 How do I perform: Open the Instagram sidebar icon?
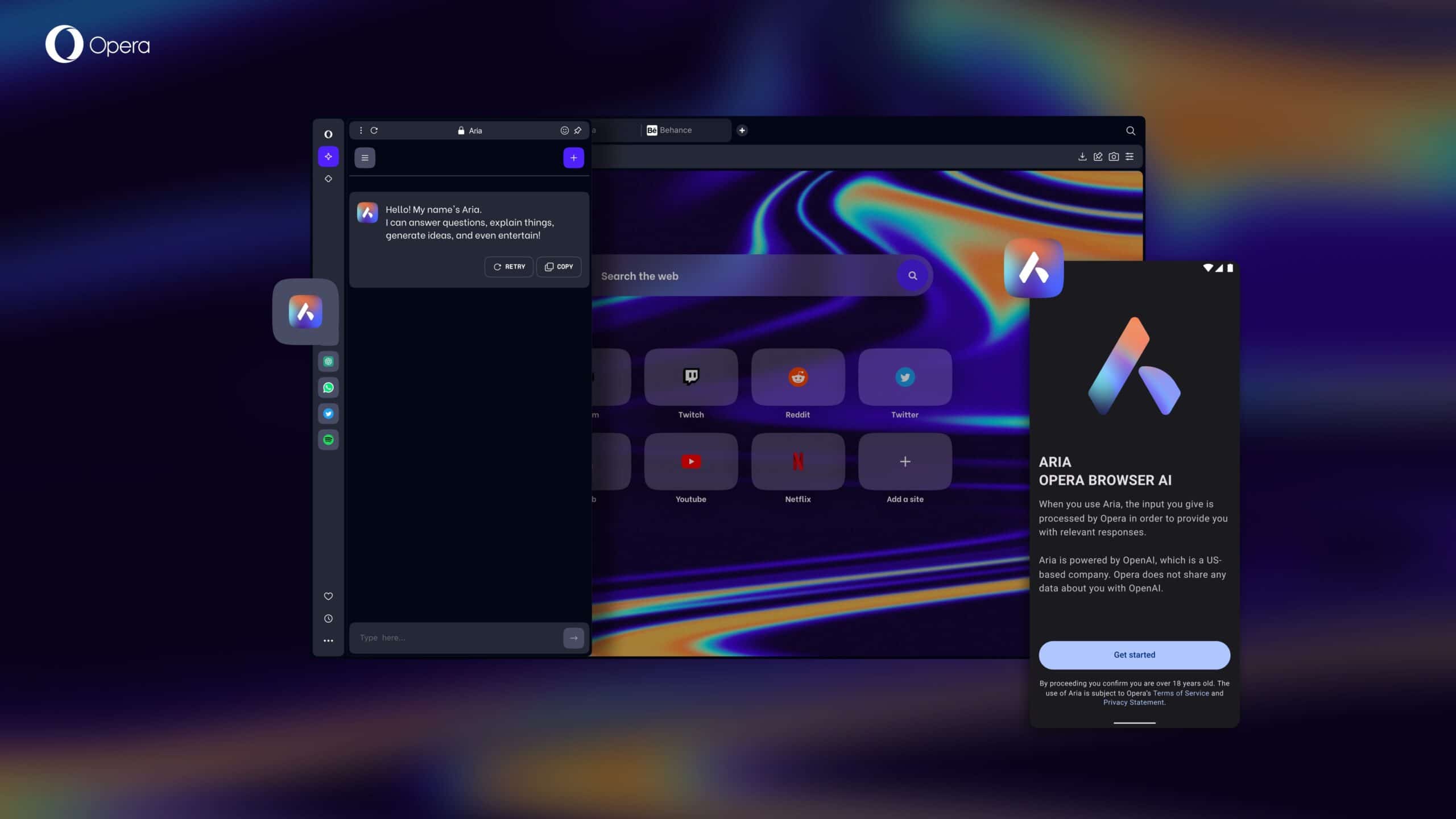pyautogui.click(x=328, y=361)
